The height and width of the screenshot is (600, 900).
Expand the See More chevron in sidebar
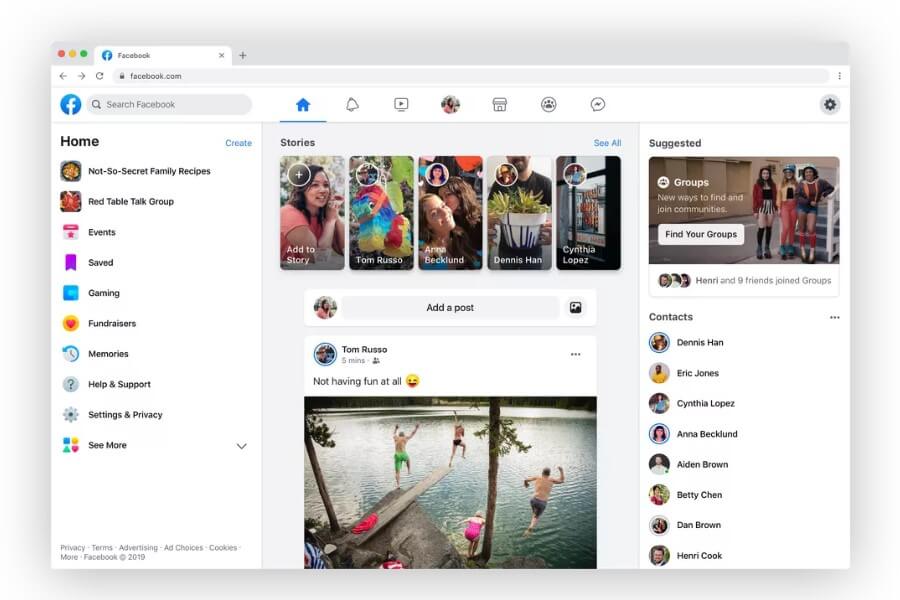pyautogui.click(x=241, y=446)
